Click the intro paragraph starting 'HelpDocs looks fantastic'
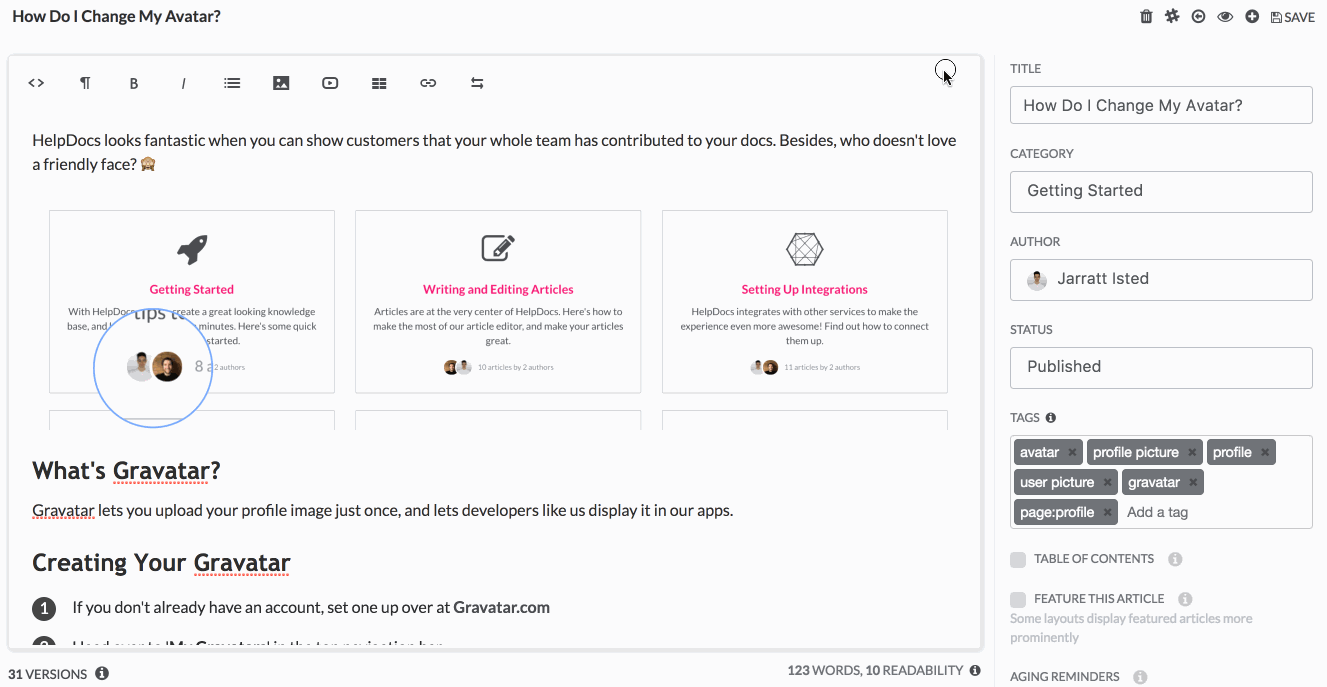 click(494, 152)
